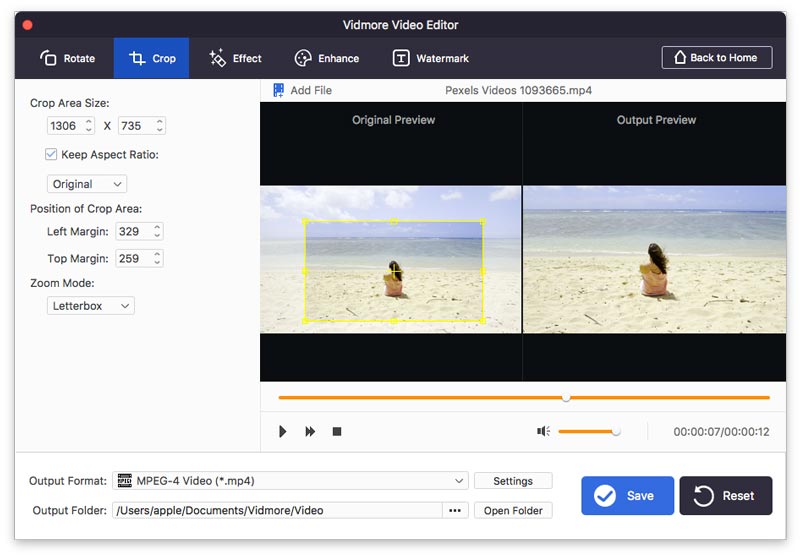Save the cropped video

pos(627,495)
